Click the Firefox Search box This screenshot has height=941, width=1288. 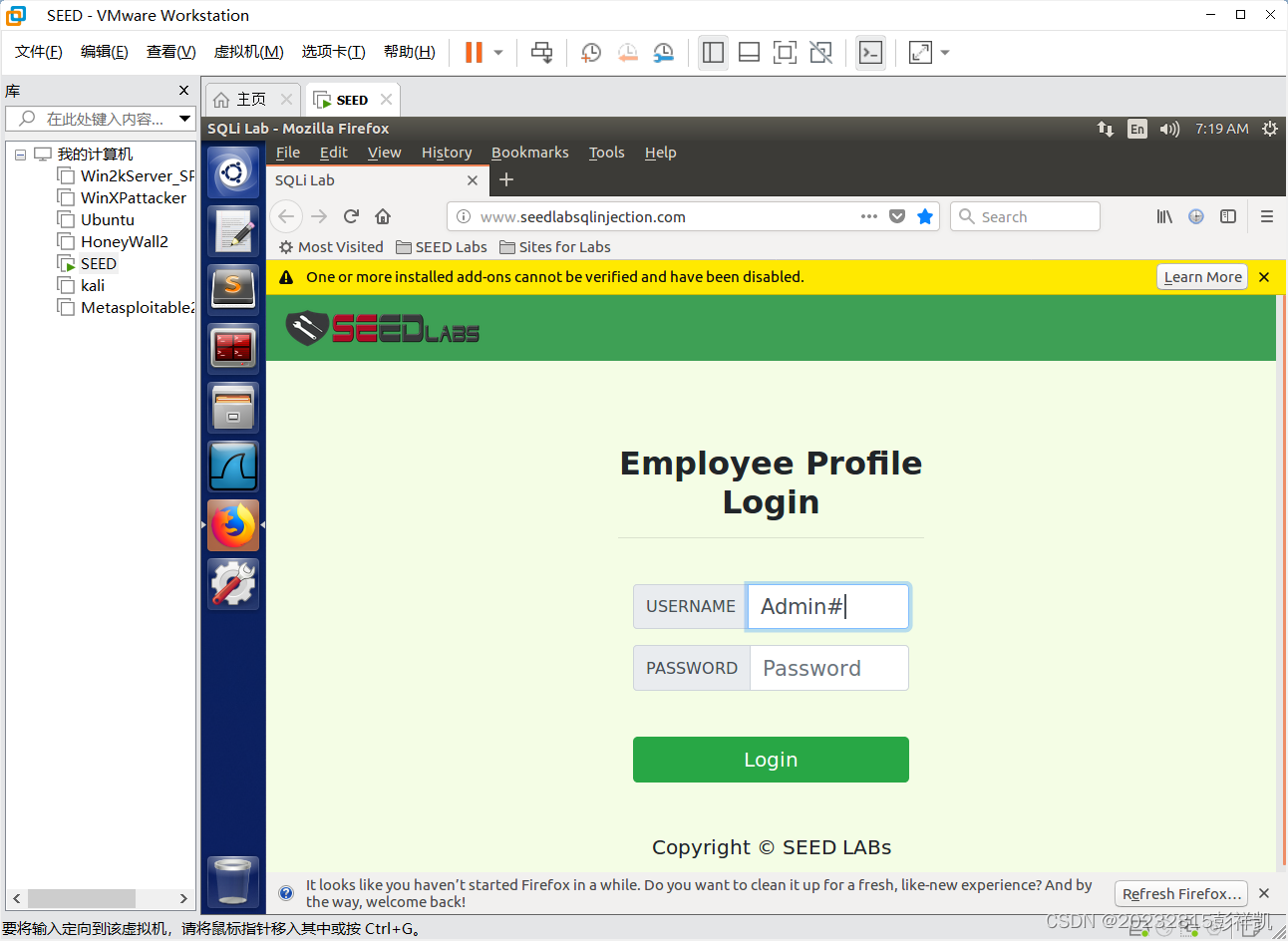pos(1026,216)
